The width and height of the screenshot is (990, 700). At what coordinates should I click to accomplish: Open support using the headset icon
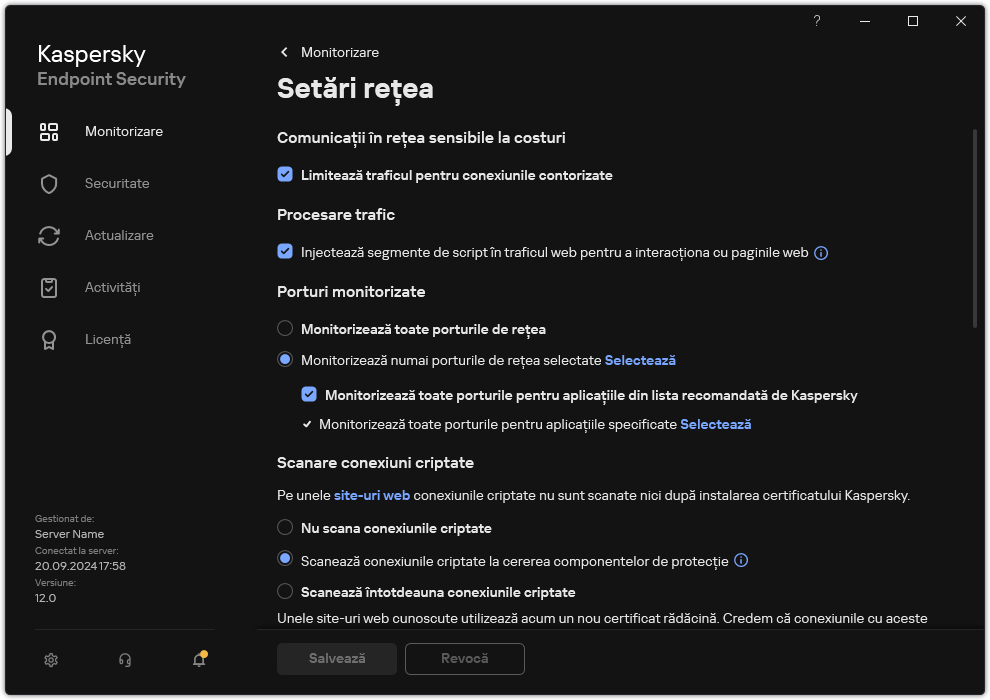pos(124,660)
